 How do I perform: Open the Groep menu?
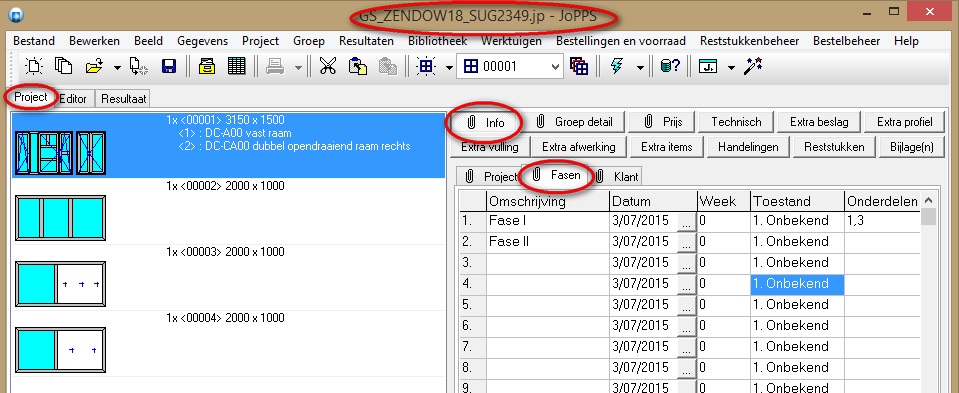pos(309,41)
